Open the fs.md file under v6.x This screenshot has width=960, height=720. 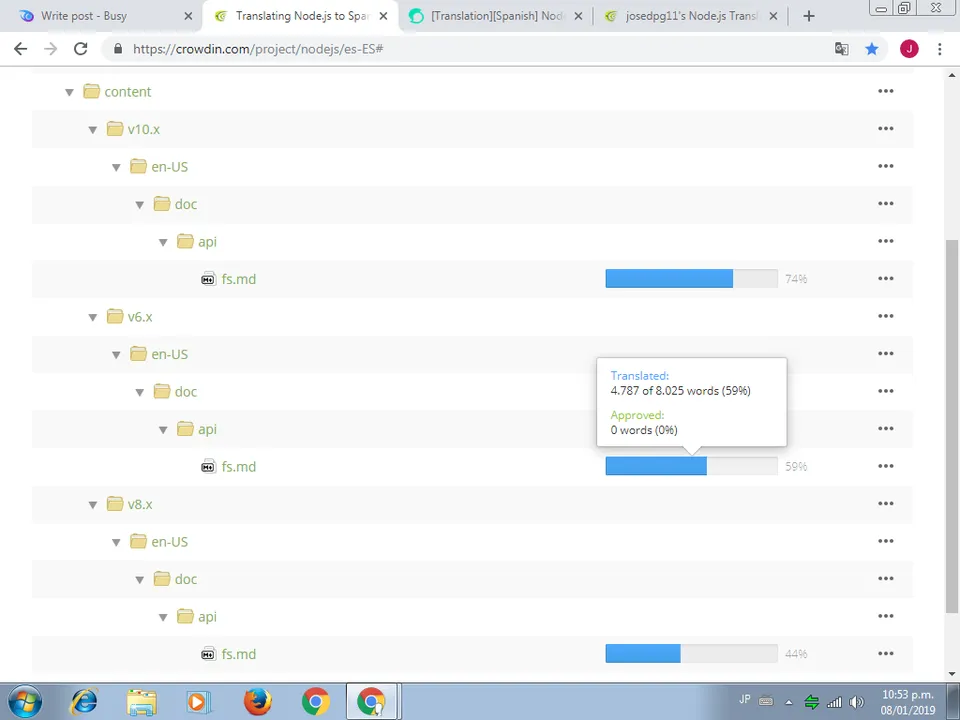tap(239, 467)
